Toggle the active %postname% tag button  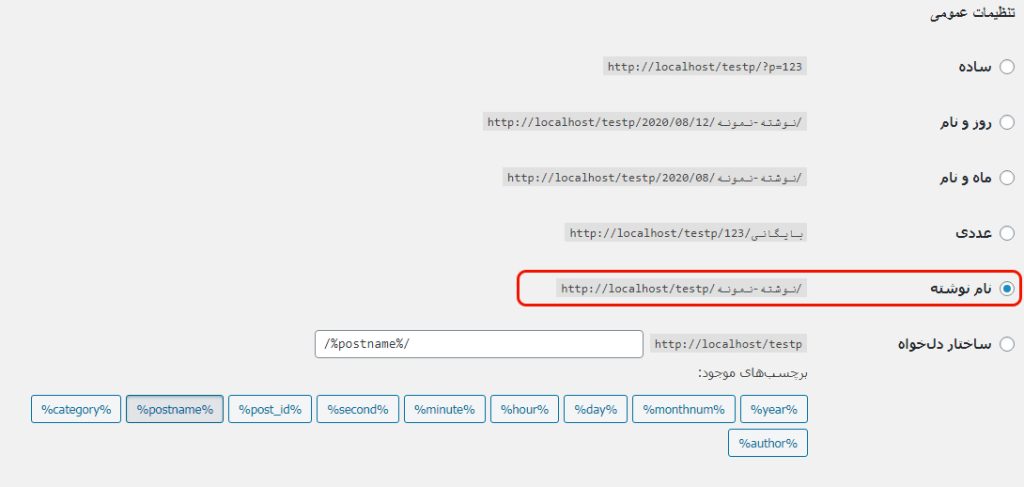click(x=175, y=409)
